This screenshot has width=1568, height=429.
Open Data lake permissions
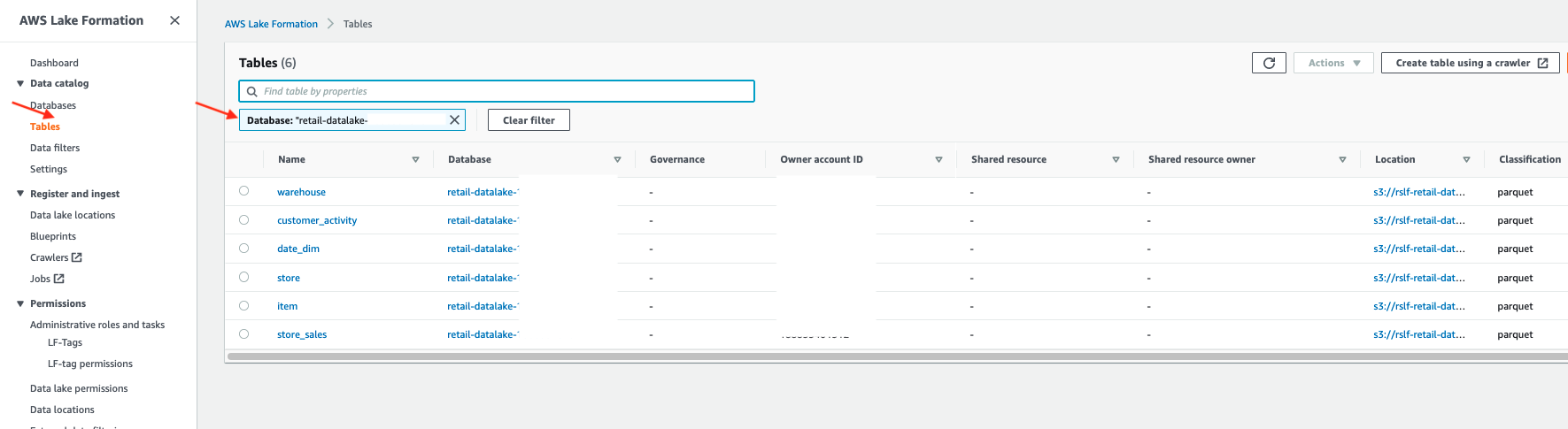pos(79,388)
